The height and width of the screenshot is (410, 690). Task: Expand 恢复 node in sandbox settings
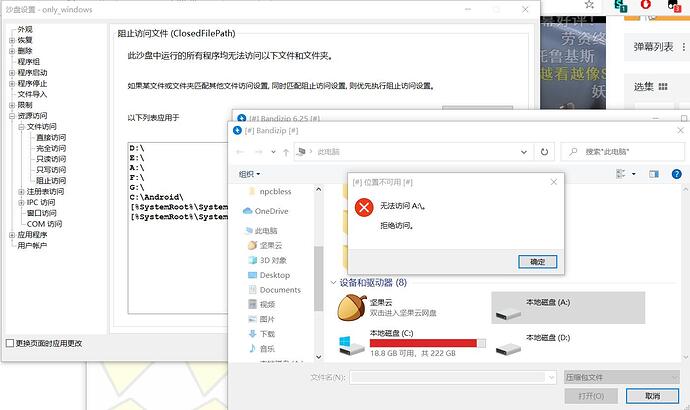pyautogui.click(x=12, y=40)
